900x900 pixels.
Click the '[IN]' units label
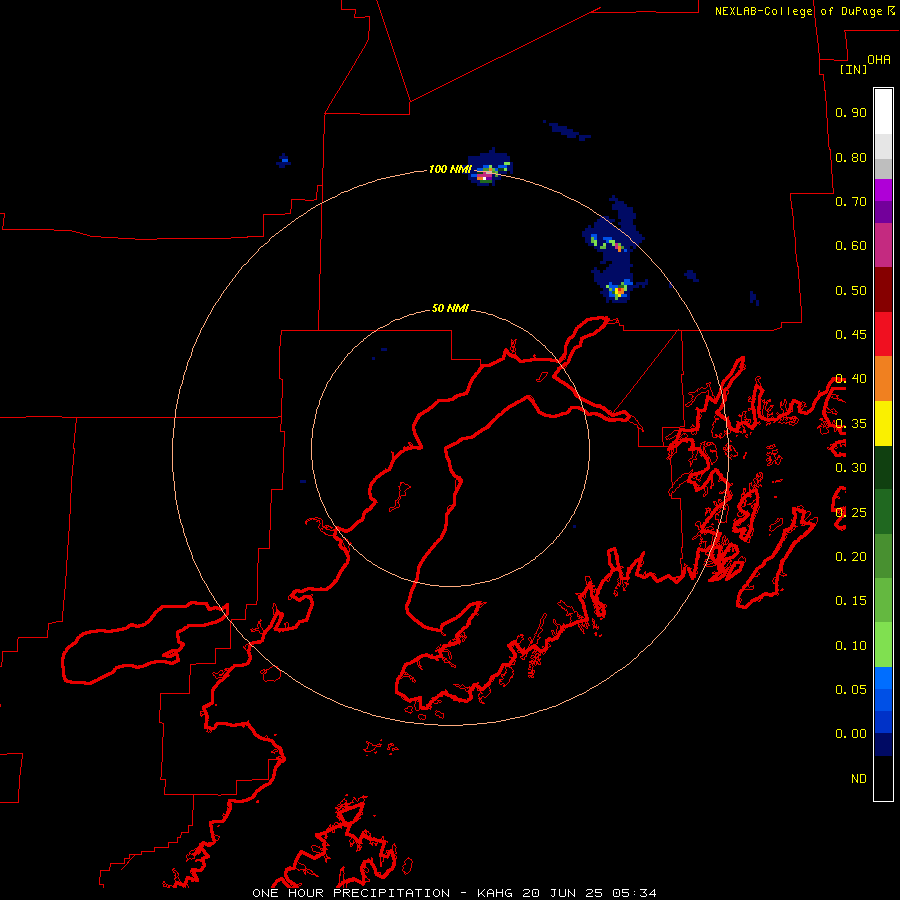[x=853, y=69]
